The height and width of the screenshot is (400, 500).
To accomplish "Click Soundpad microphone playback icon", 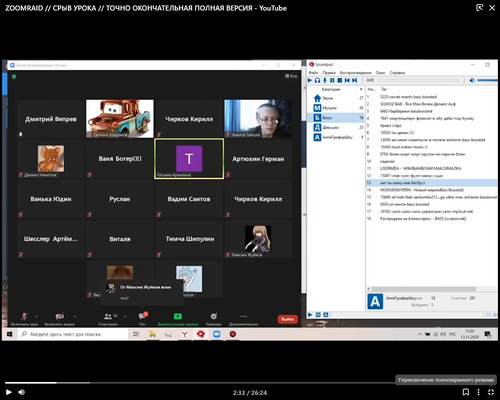I will pos(325,80).
